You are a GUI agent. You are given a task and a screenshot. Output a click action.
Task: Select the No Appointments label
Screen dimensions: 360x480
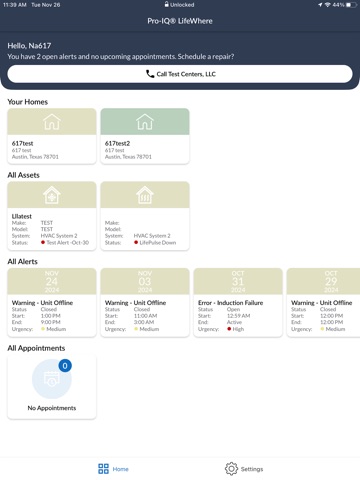click(52, 408)
